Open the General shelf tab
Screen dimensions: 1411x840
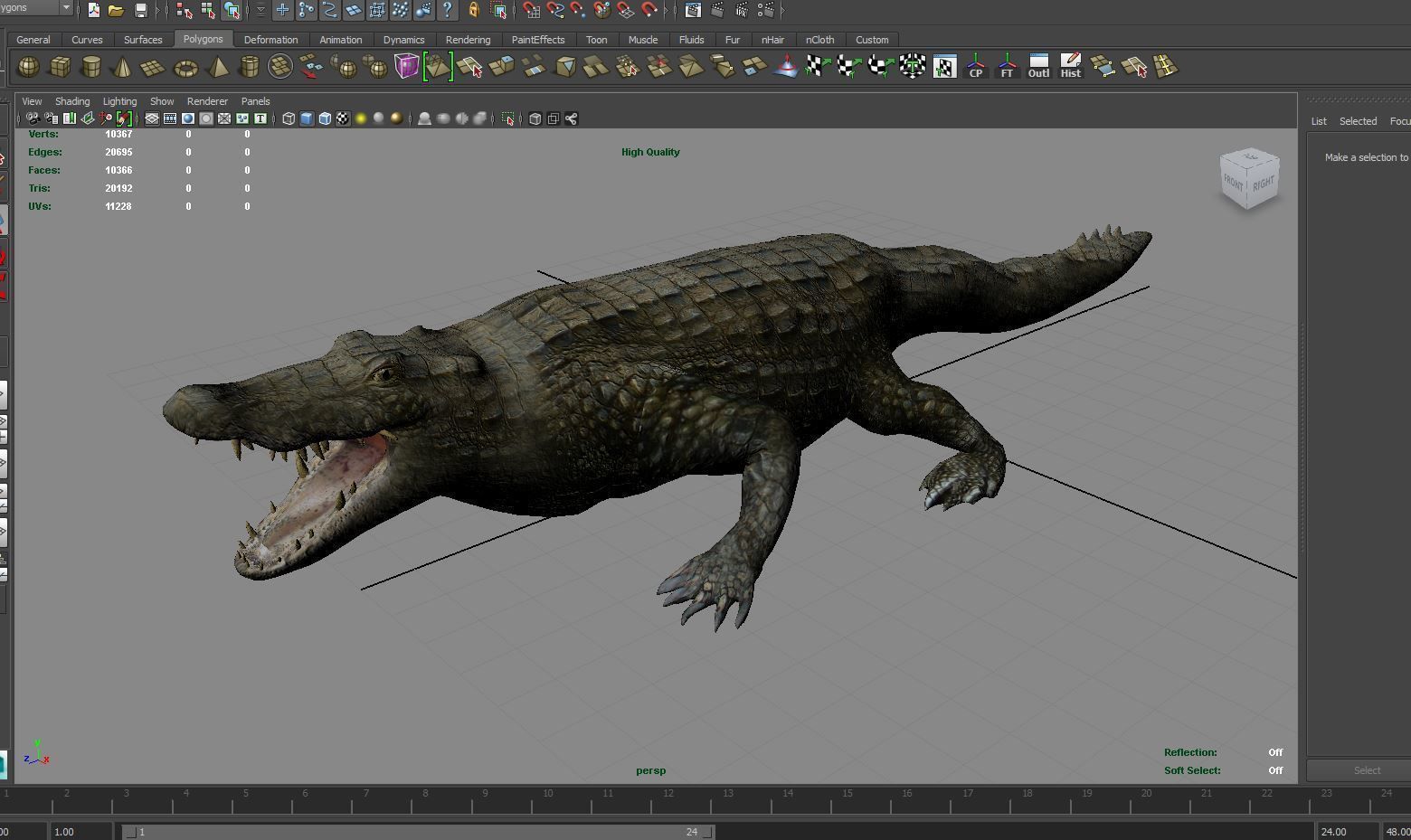(x=33, y=40)
